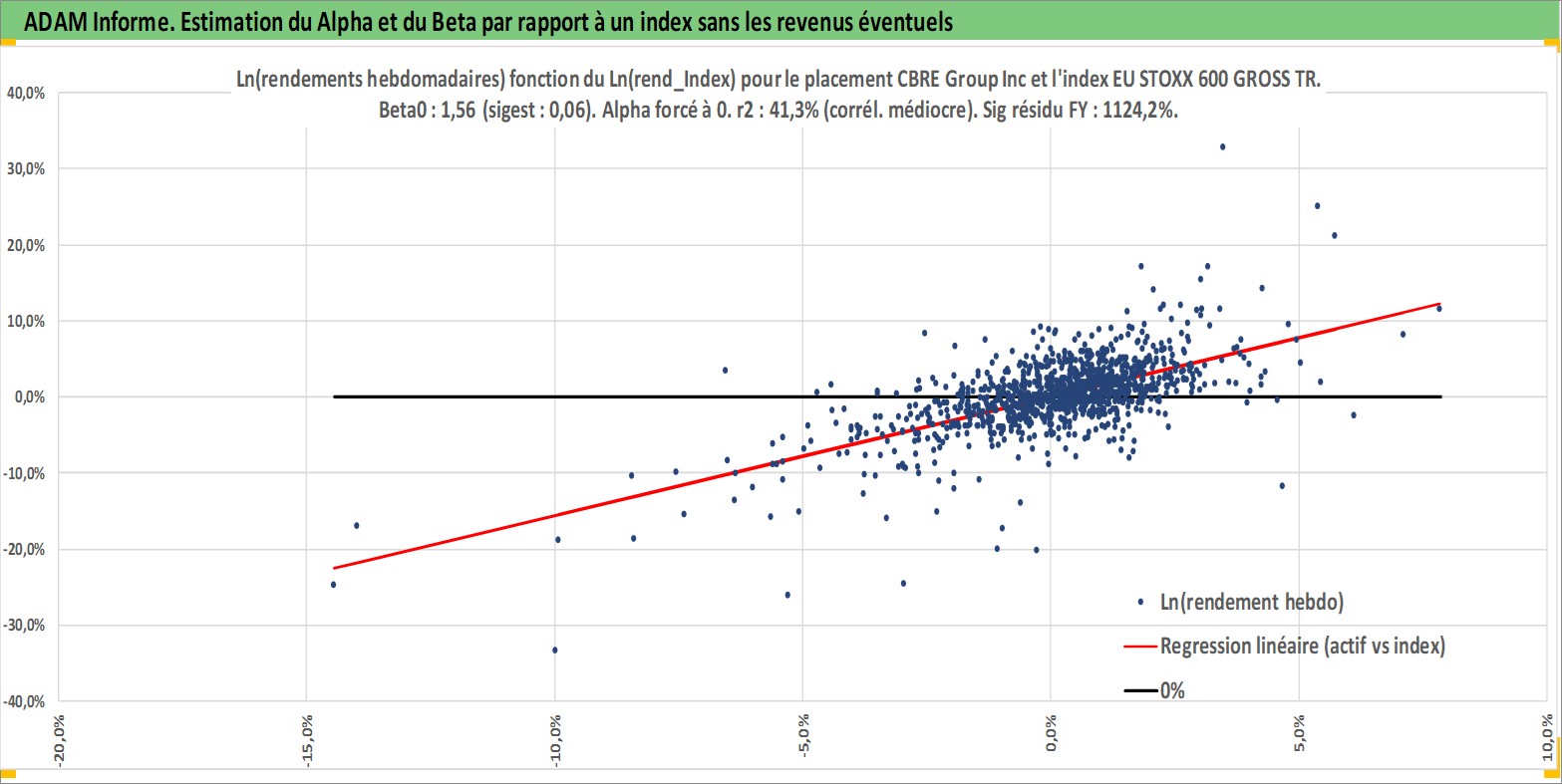
Task: Select the lowest outlier data point near -33%
Action: 555,650
